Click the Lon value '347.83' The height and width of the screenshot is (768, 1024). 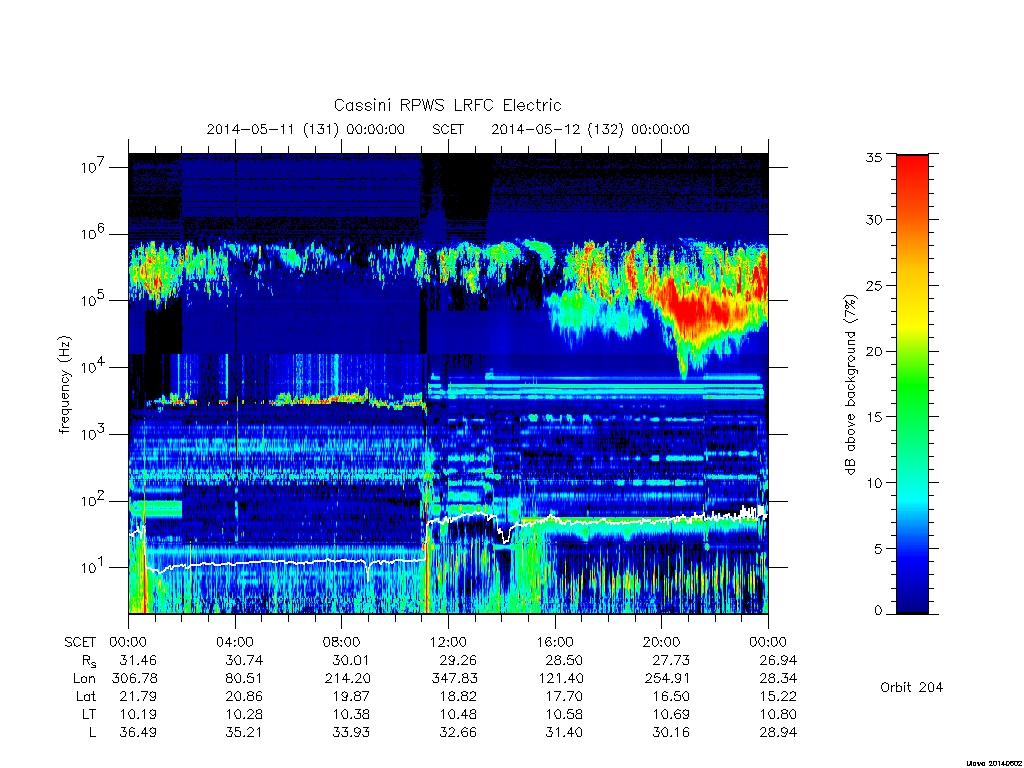[x=455, y=679]
